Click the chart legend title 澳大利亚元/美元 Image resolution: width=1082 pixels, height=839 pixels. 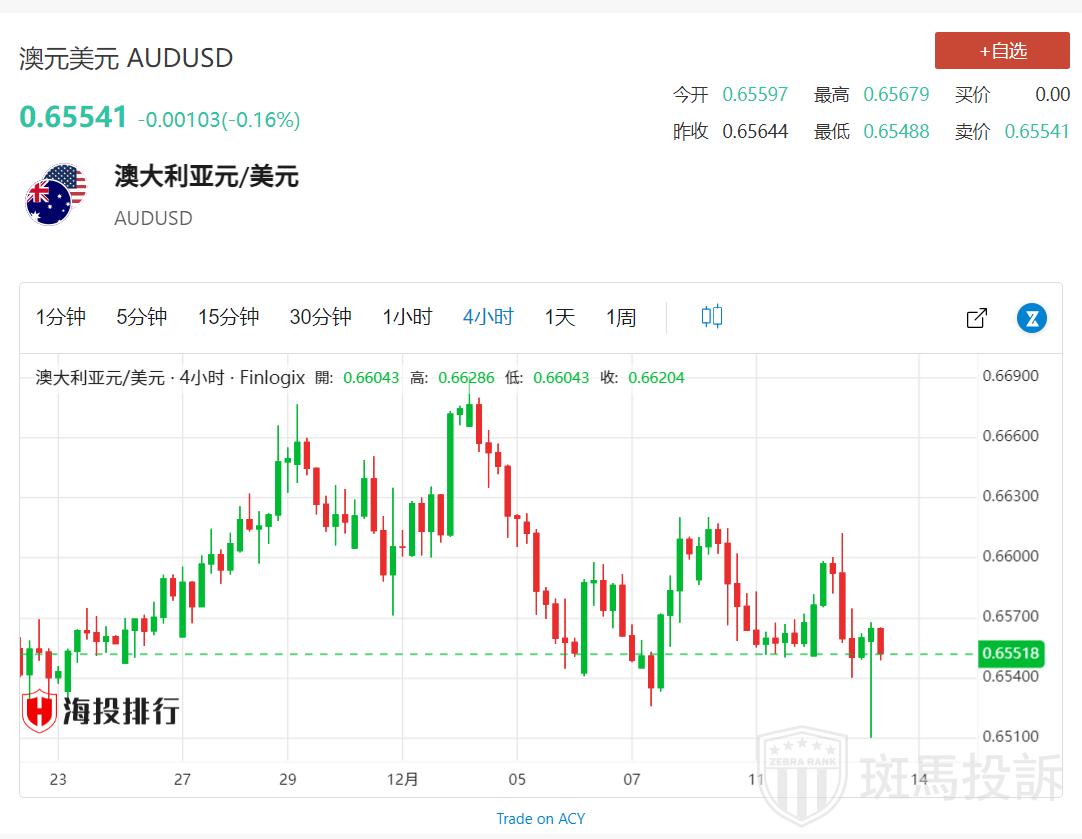(100, 378)
